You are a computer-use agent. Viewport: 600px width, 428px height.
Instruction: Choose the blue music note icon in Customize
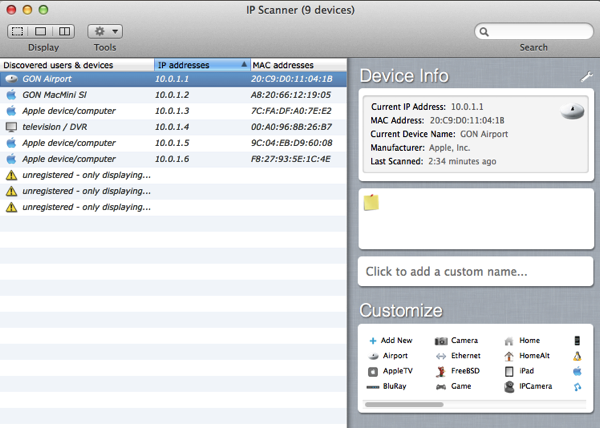point(577,387)
